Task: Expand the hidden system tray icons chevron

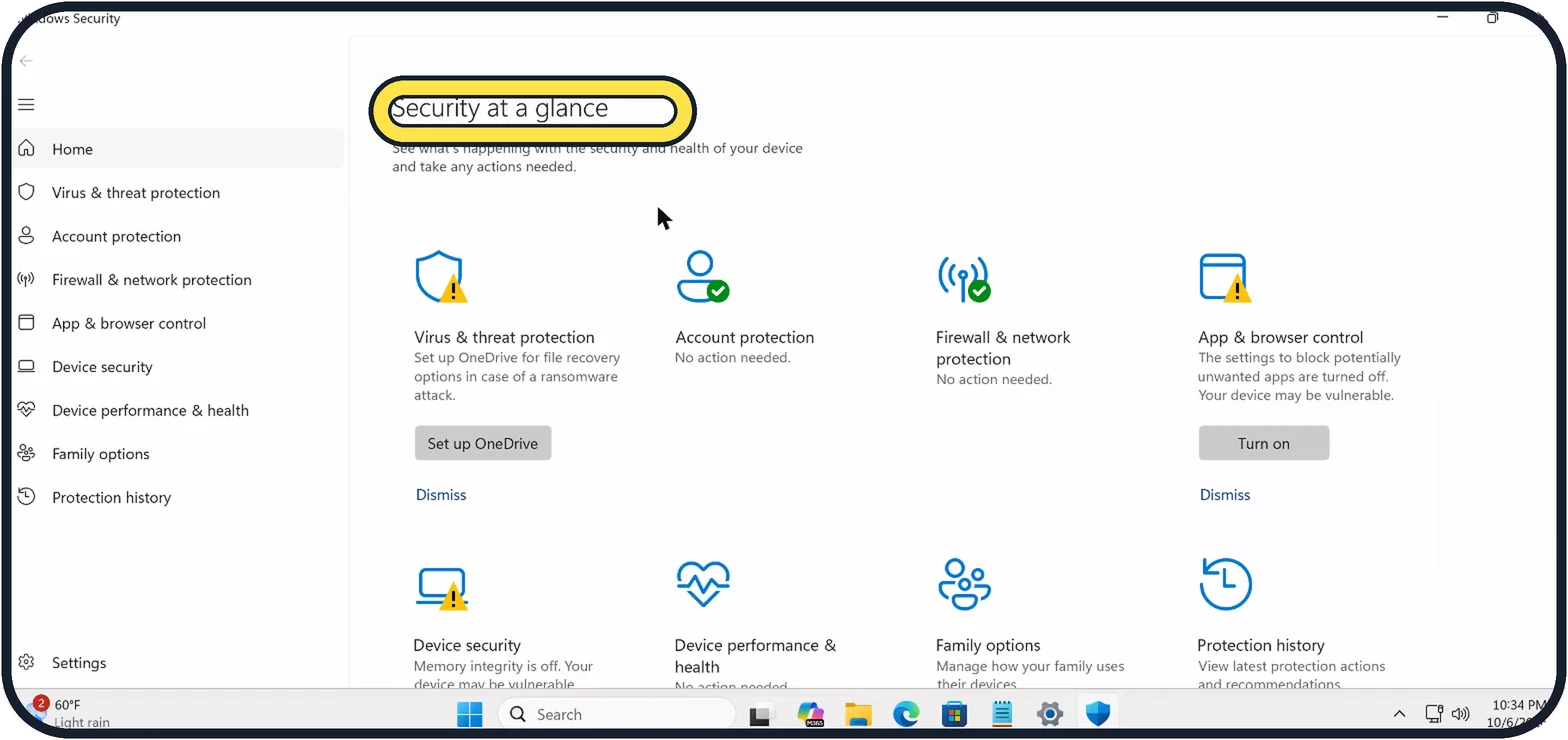Action: (x=1400, y=714)
